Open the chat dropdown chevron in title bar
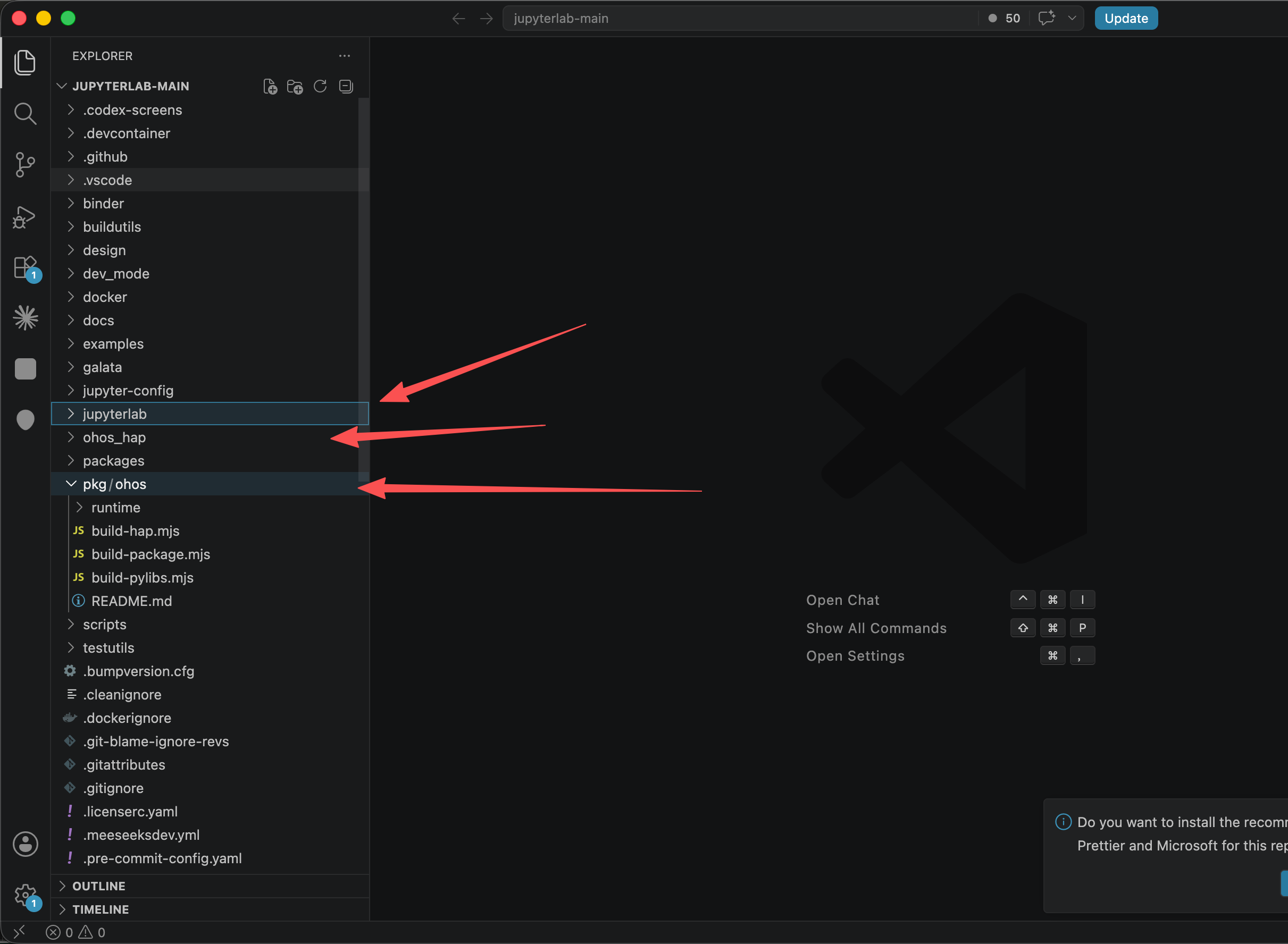This screenshot has height=944, width=1288. 1072,18
